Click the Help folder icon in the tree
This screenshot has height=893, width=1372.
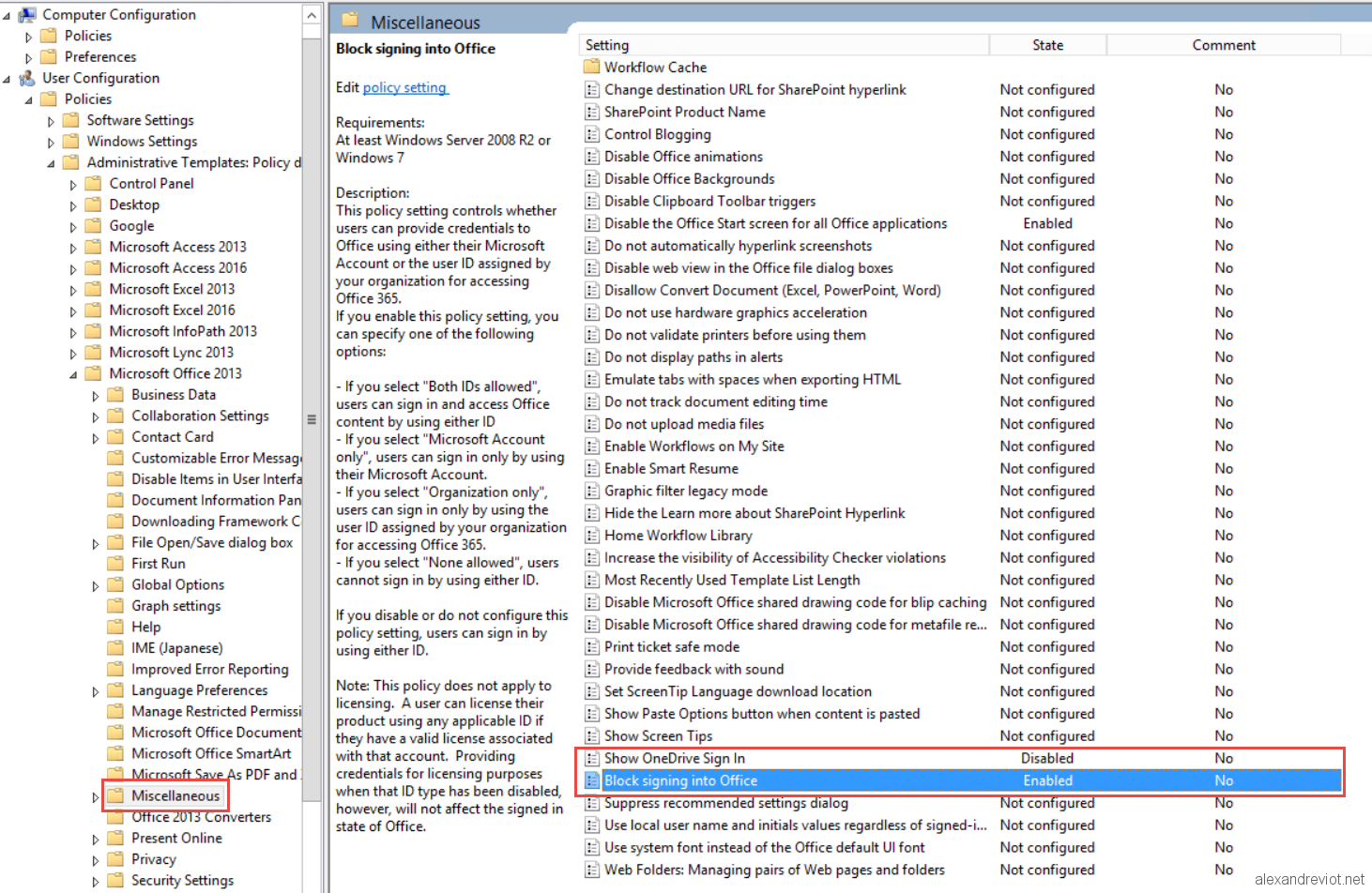tap(115, 627)
